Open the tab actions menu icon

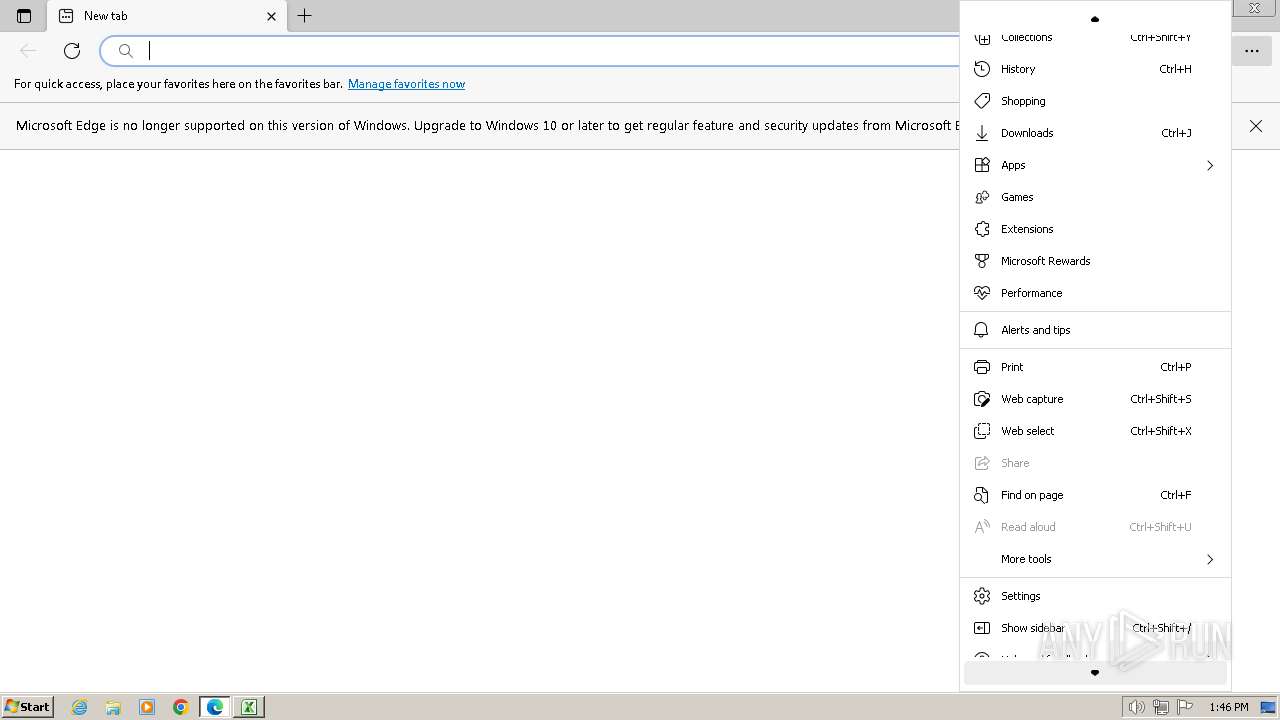click(x=24, y=16)
